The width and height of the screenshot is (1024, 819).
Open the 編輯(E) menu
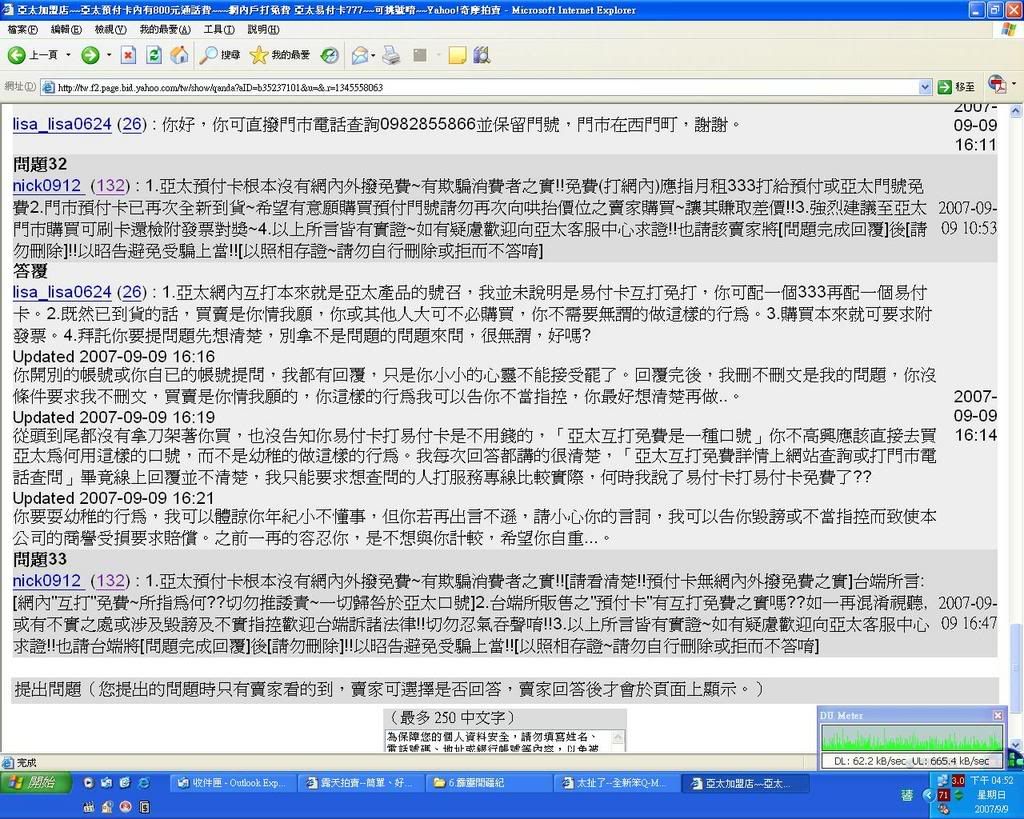66,29
